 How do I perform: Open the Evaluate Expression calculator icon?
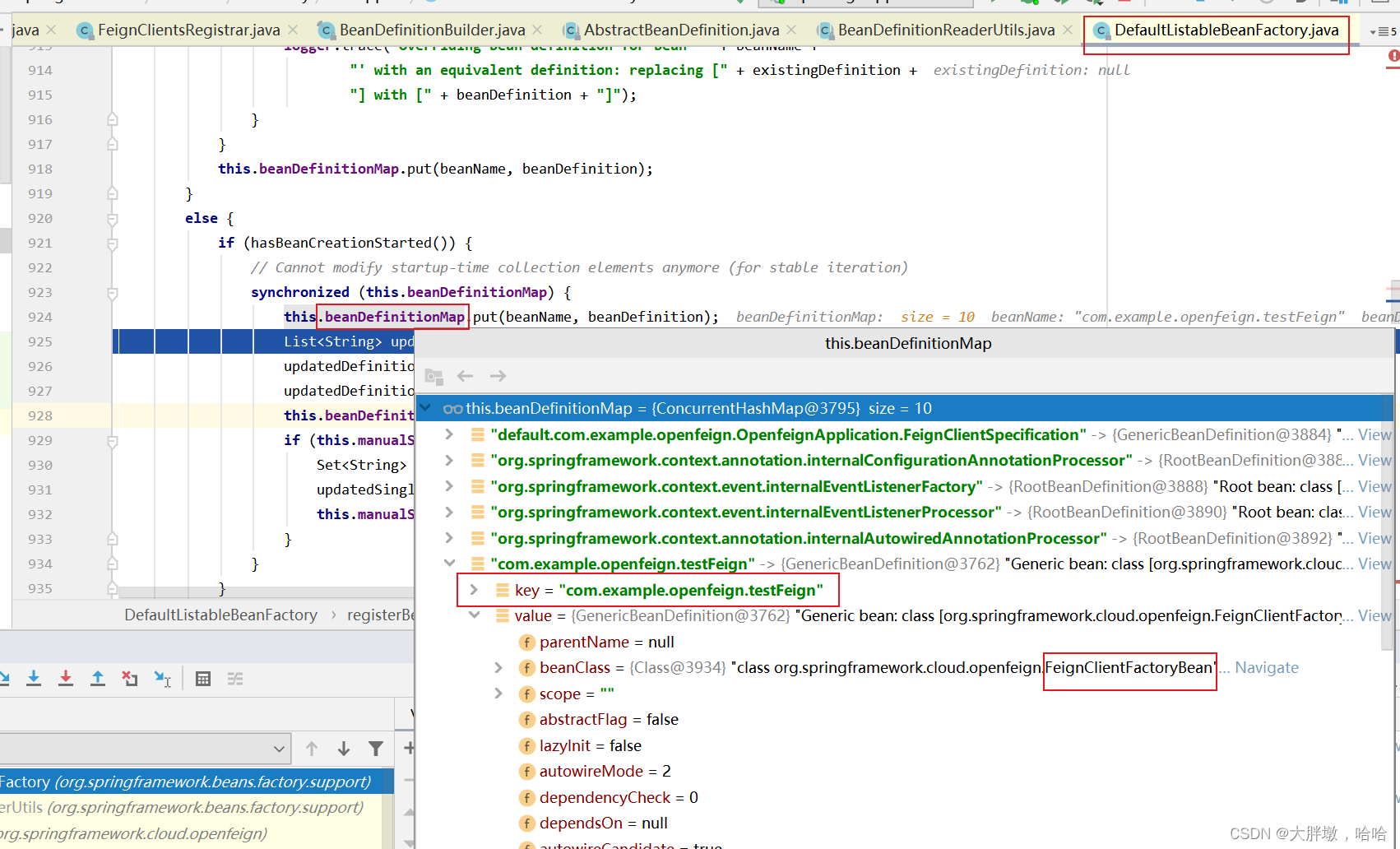(202, 678)
